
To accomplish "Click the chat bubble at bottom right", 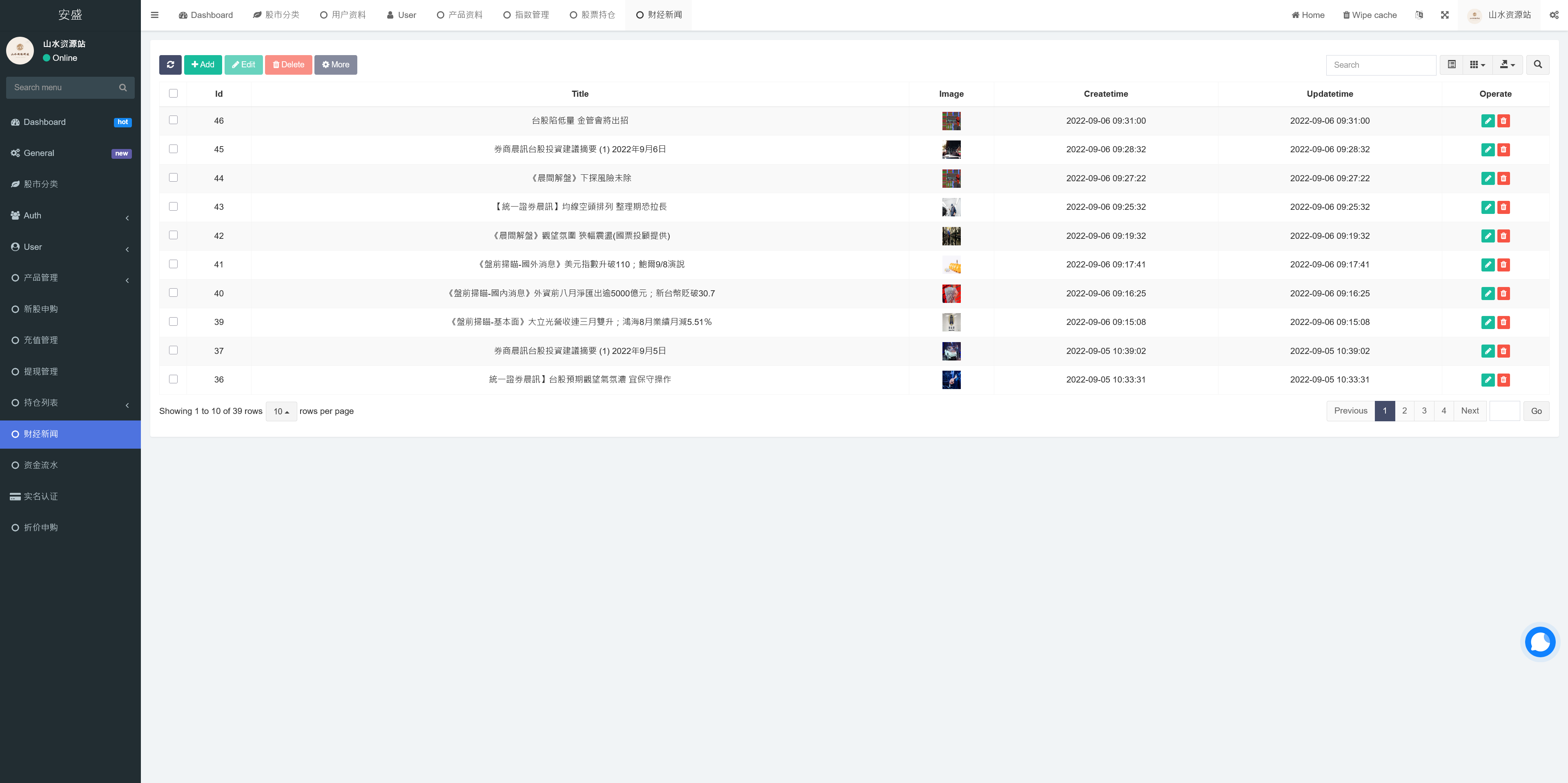I will coord(1540,642).
